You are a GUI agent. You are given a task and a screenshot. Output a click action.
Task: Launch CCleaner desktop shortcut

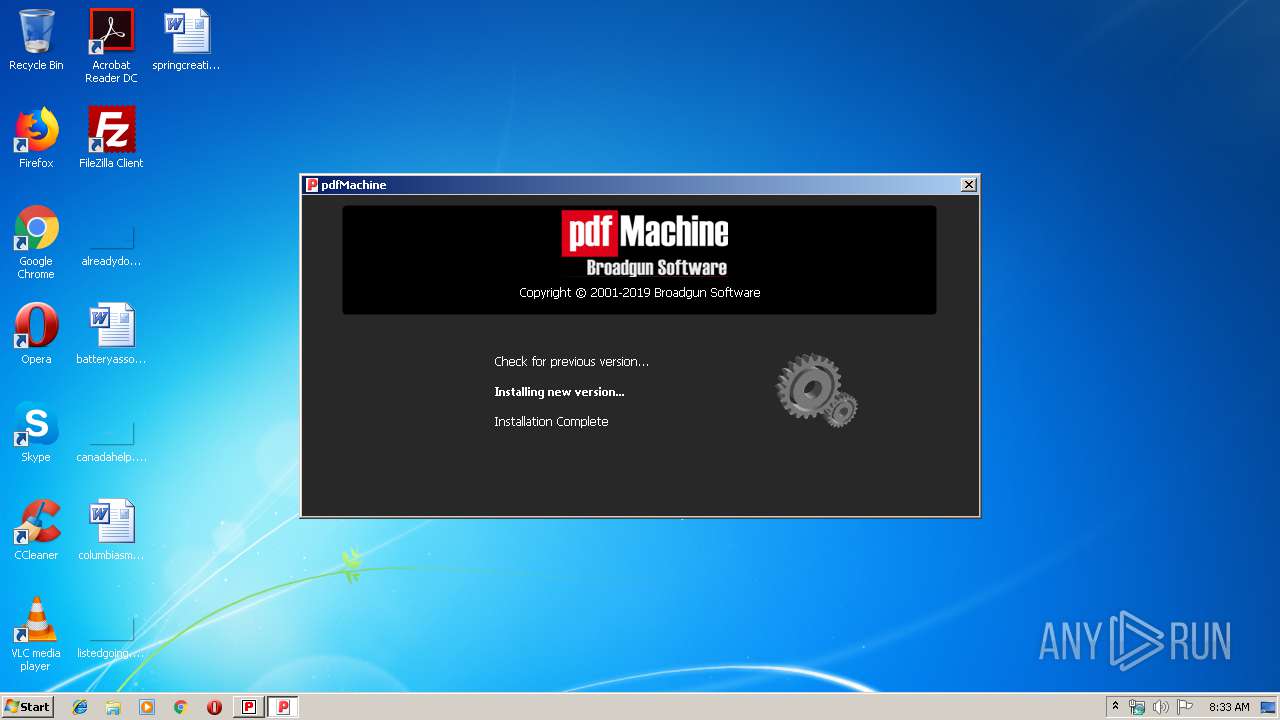pyautogui.click(x=36, y=530)
